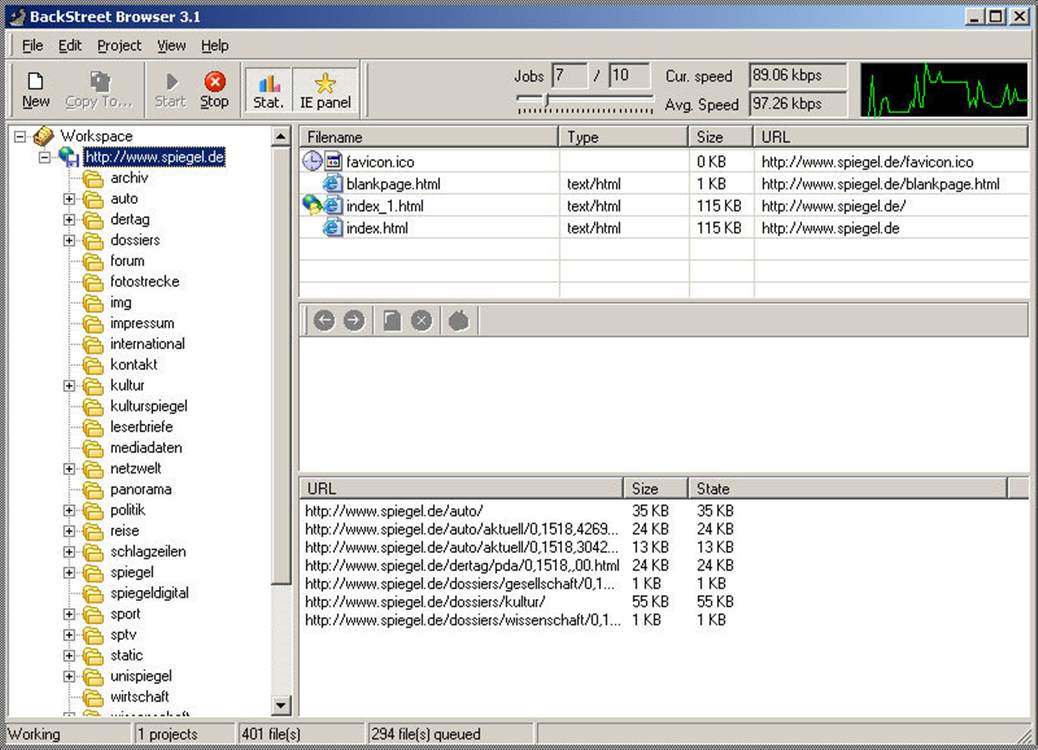Image resolution: width=1038 pixels, height=750 pixels.
Task: Click the maximum Jobs field showing 10
Action: coord(629,75)
